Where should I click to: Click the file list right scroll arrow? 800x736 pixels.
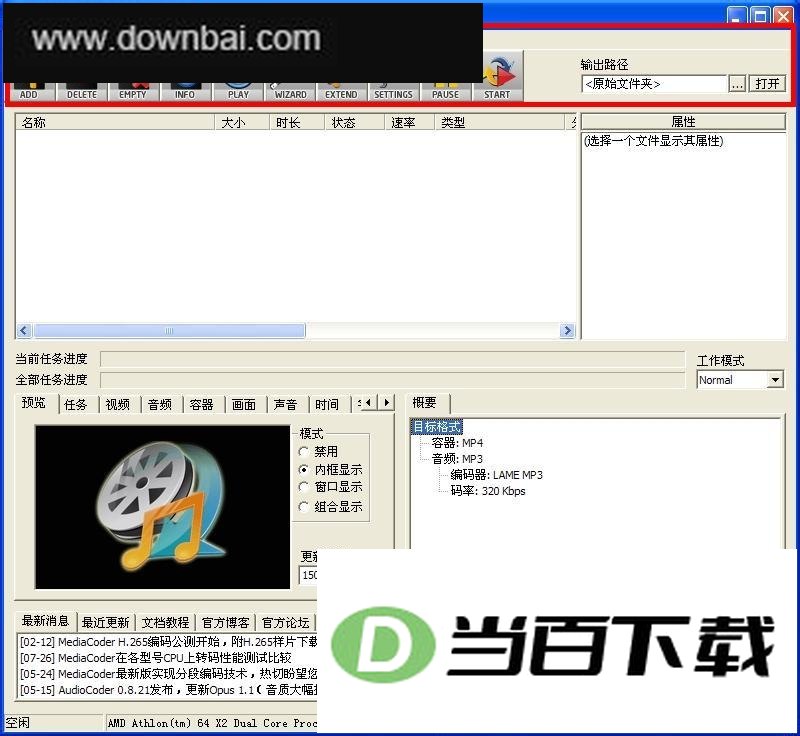point(567,331)
